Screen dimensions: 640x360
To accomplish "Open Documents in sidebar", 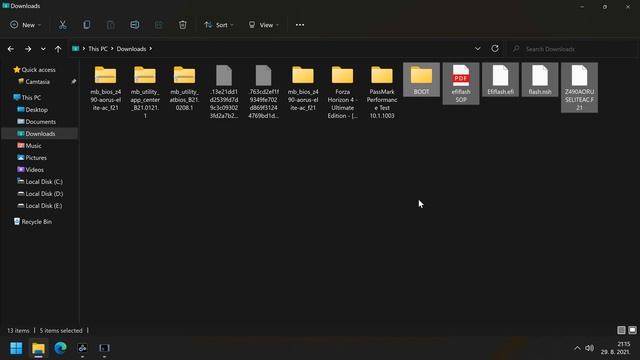I will point(40,122).
